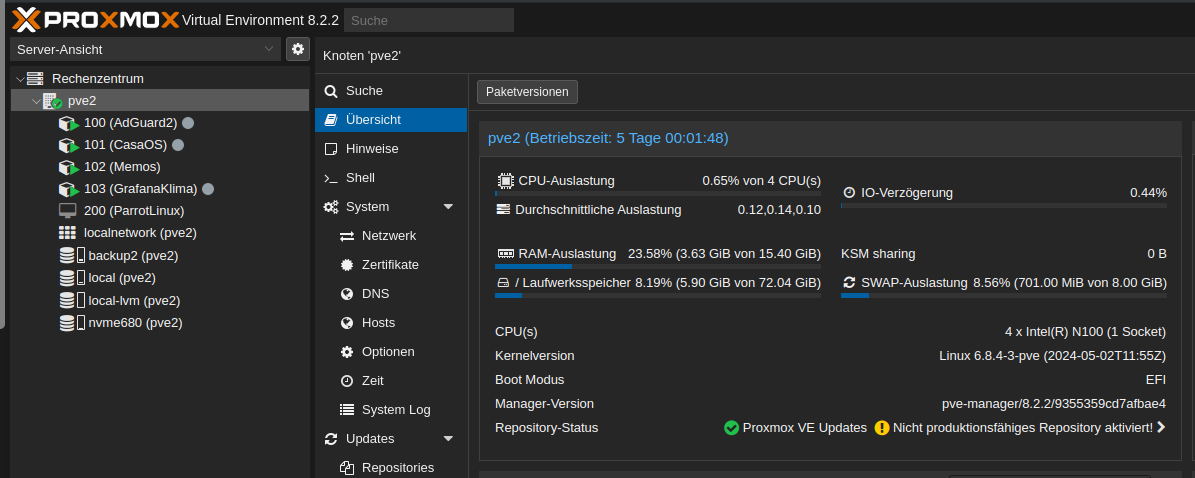Open the System Log menu item
This screenshot has width=1195, height=478.
(391, 409)
